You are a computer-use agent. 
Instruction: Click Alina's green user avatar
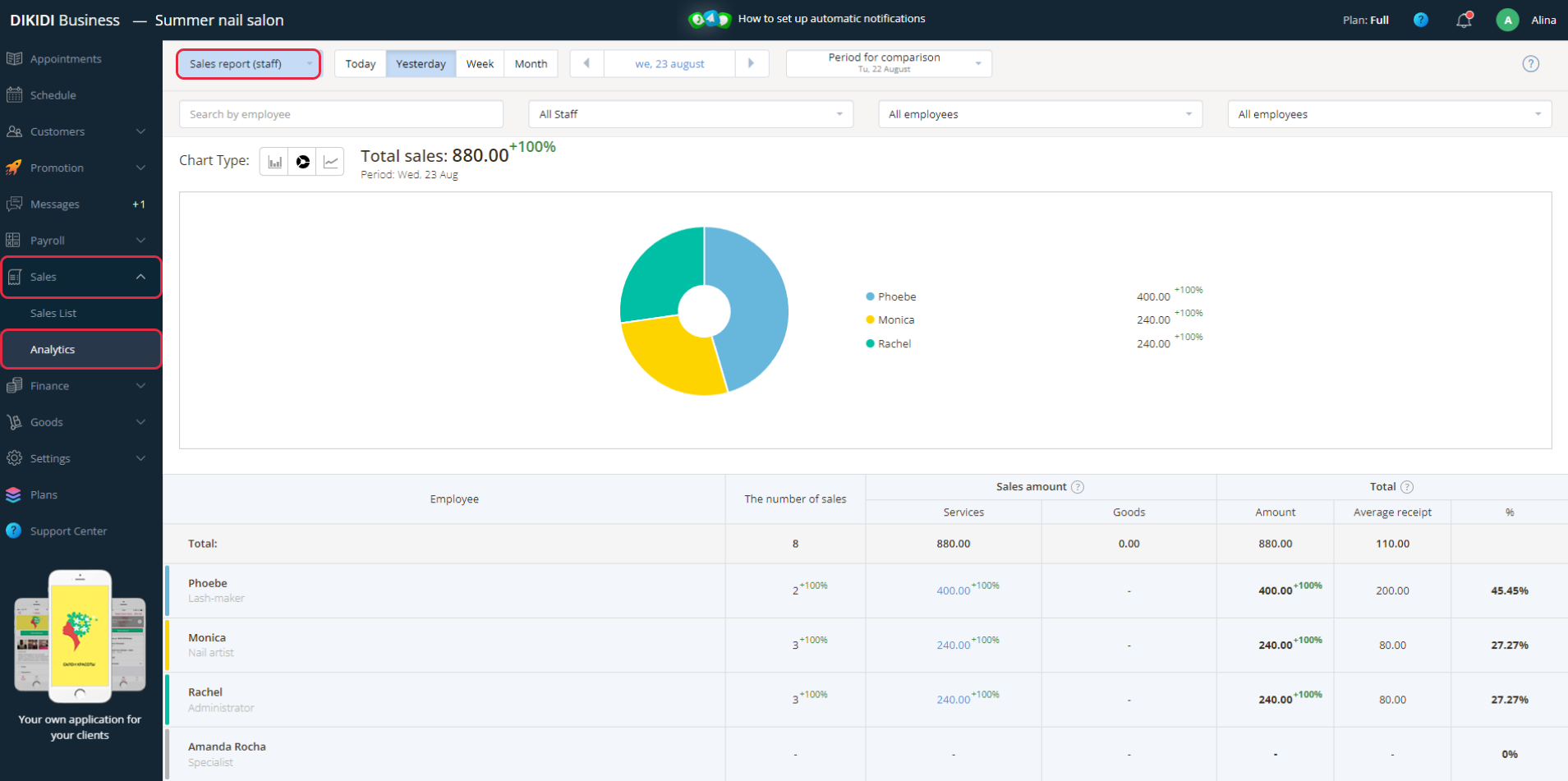pyautogui.click(x=1507, y=20)
